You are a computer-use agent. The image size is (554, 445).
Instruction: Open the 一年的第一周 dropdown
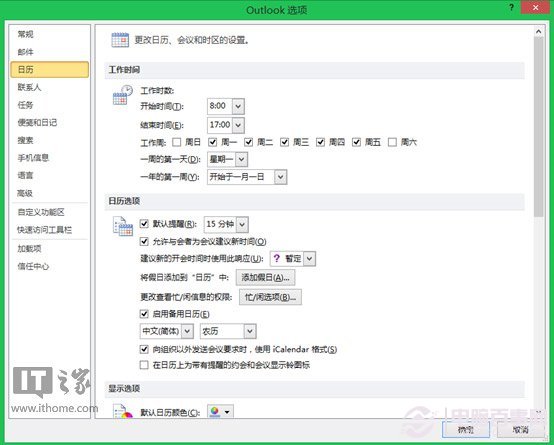click(281, 177)
